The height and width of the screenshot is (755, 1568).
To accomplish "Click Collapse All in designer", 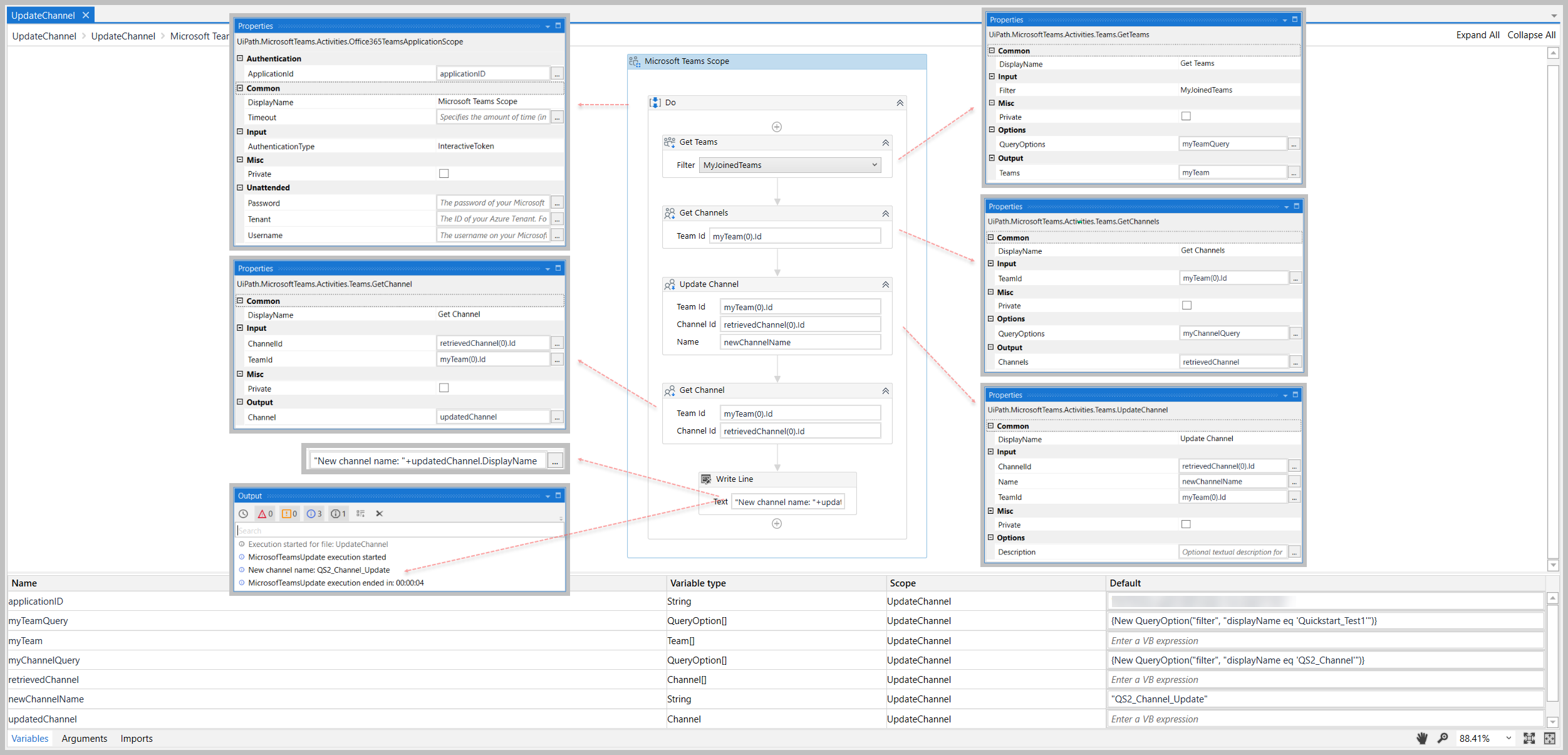I will point(1531,35).
